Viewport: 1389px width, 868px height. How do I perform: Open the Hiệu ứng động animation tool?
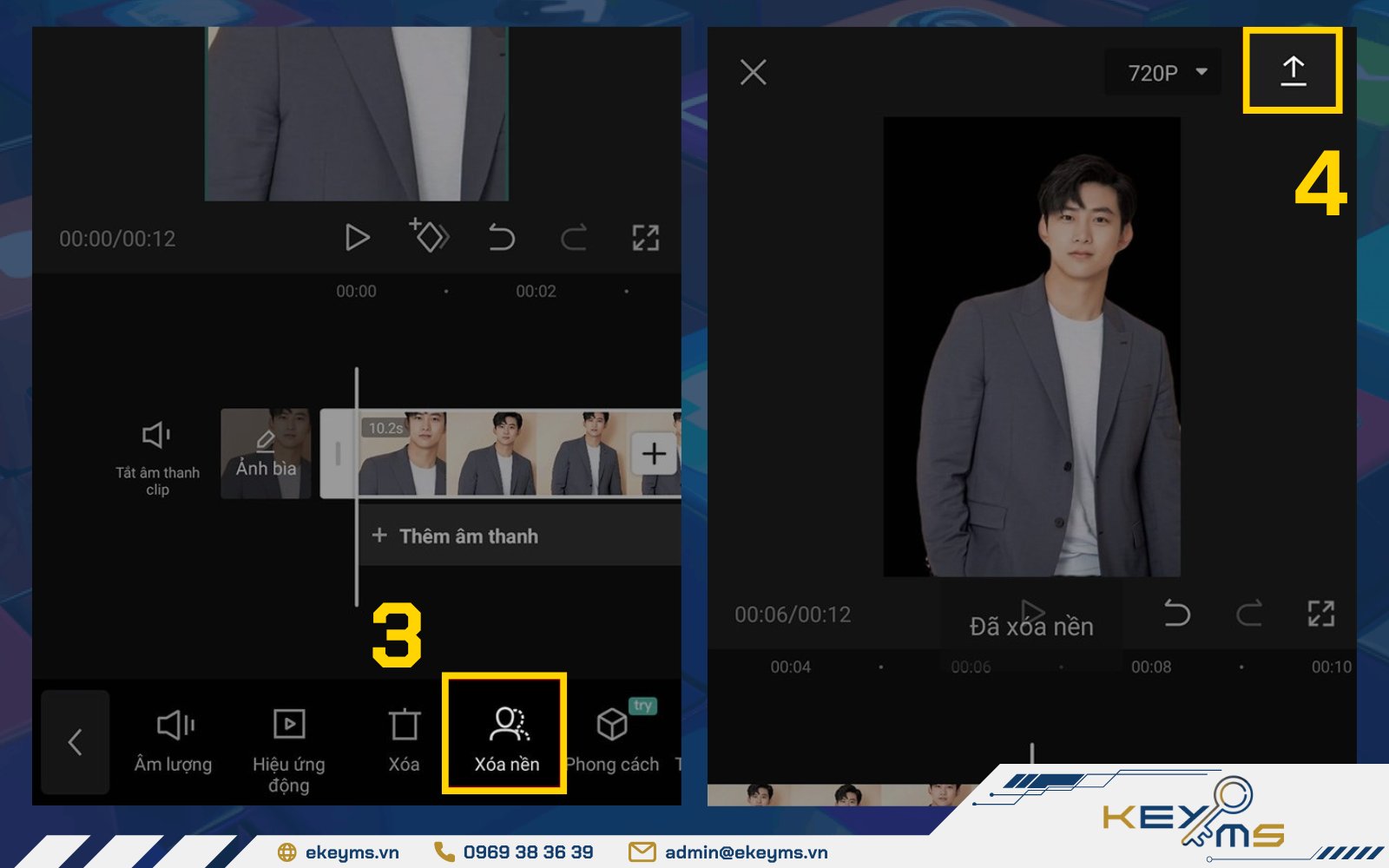(288, 746)
